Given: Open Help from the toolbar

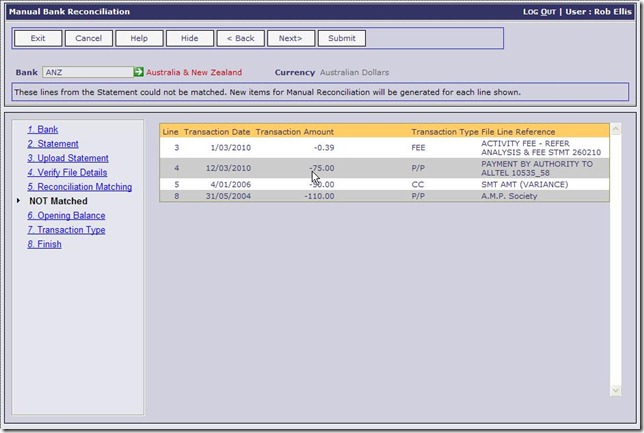Looking at the screenshot, I should pos(139,39).
